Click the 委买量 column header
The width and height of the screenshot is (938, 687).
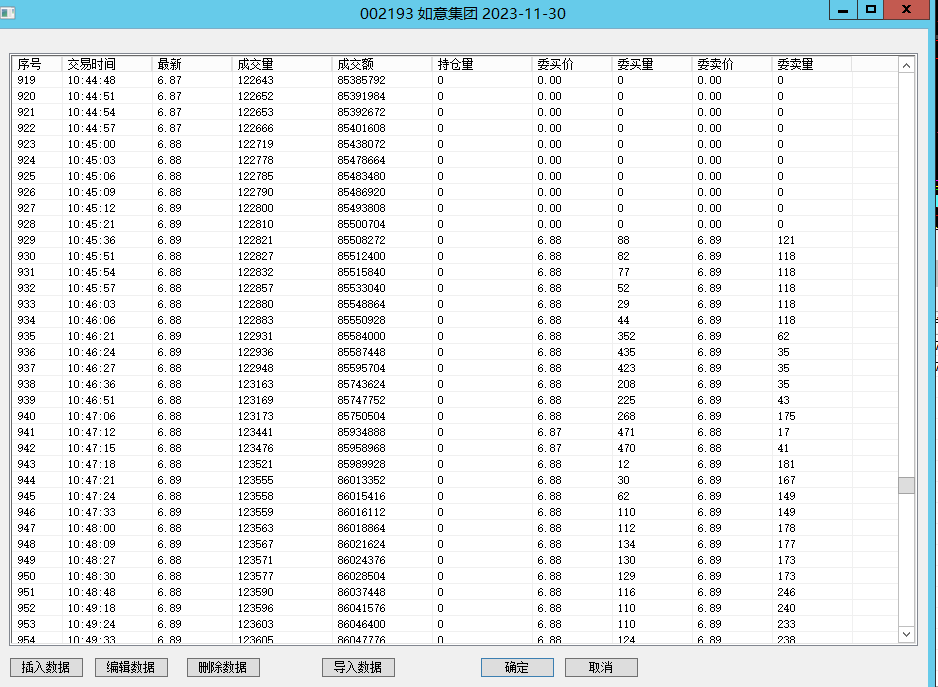tap(652, 64)
